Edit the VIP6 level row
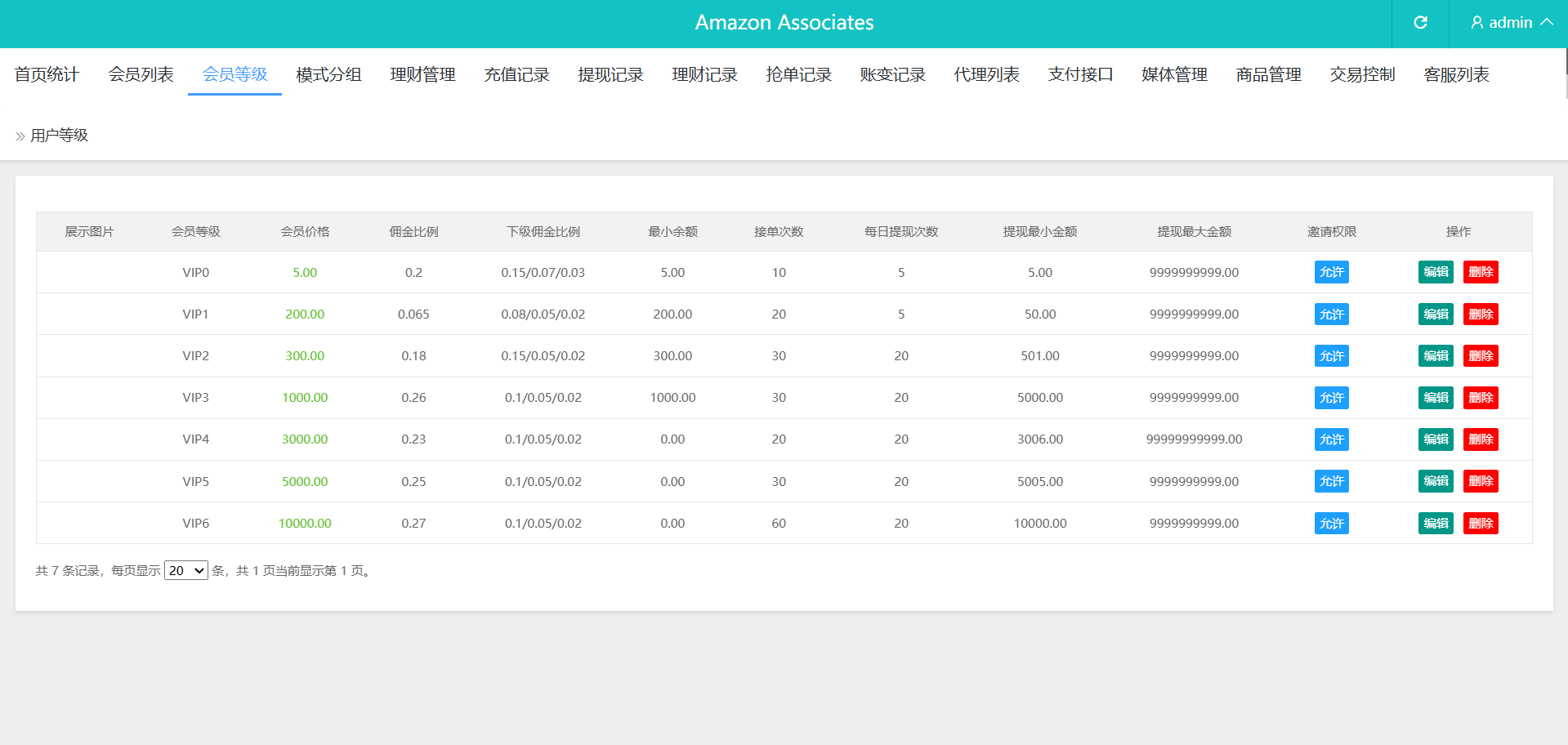 [1436, 523]
